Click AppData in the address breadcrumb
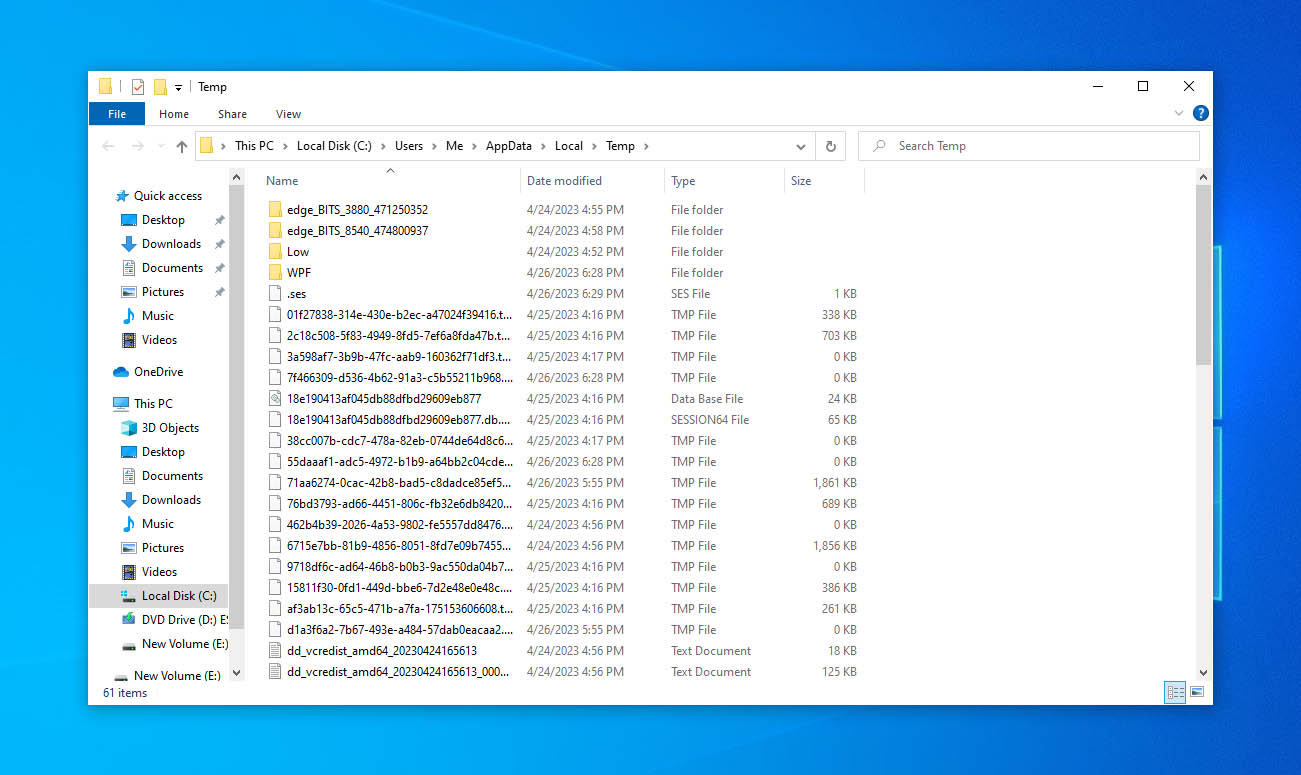This screenshot has width=1301, height=775. 509,146
